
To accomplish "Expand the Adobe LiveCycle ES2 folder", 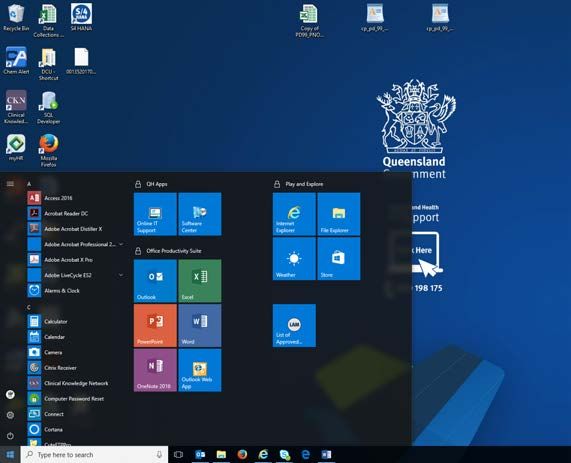I will (121, 275).
